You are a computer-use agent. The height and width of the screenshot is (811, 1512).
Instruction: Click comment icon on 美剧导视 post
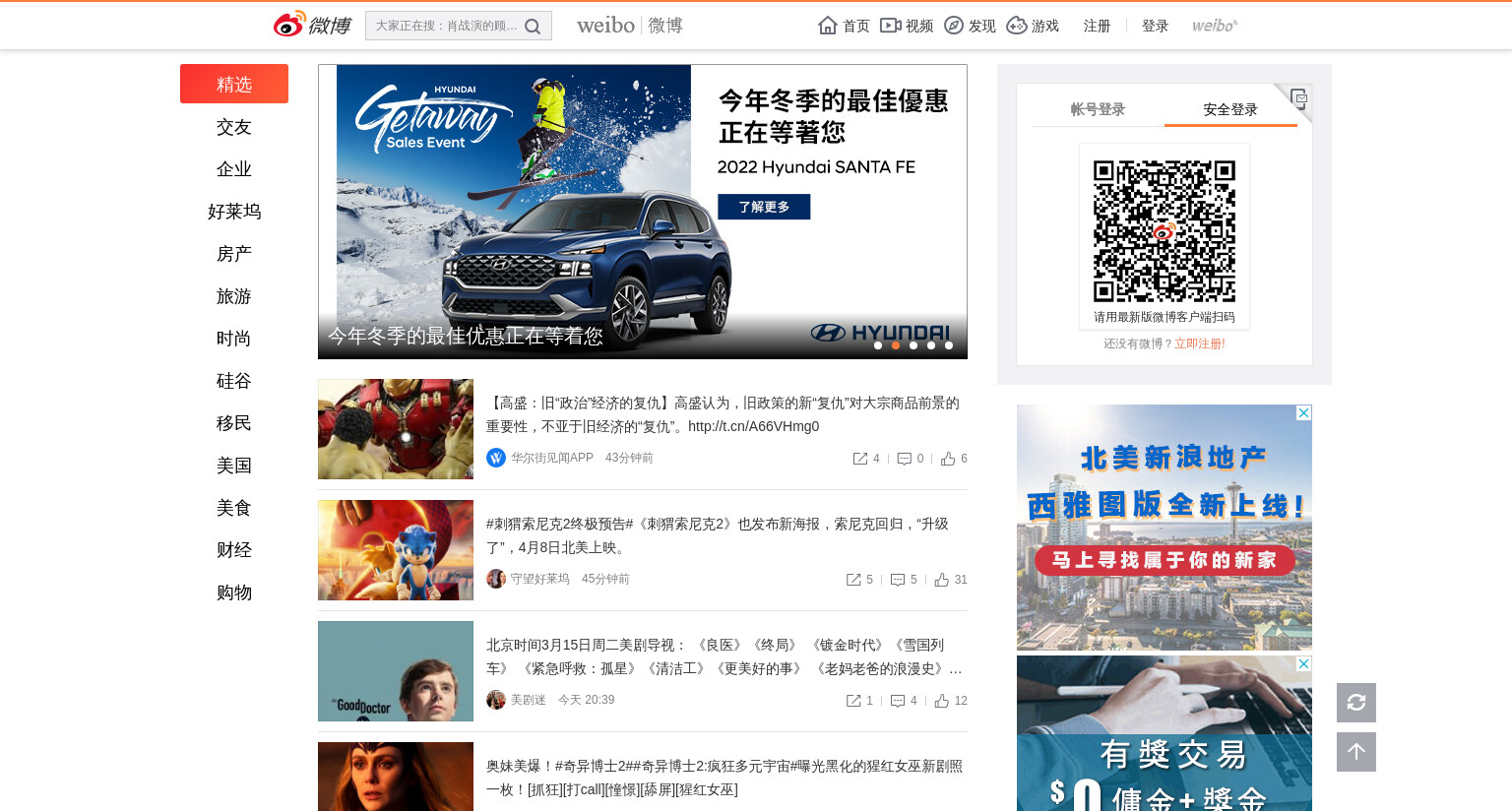coord(898,701)
